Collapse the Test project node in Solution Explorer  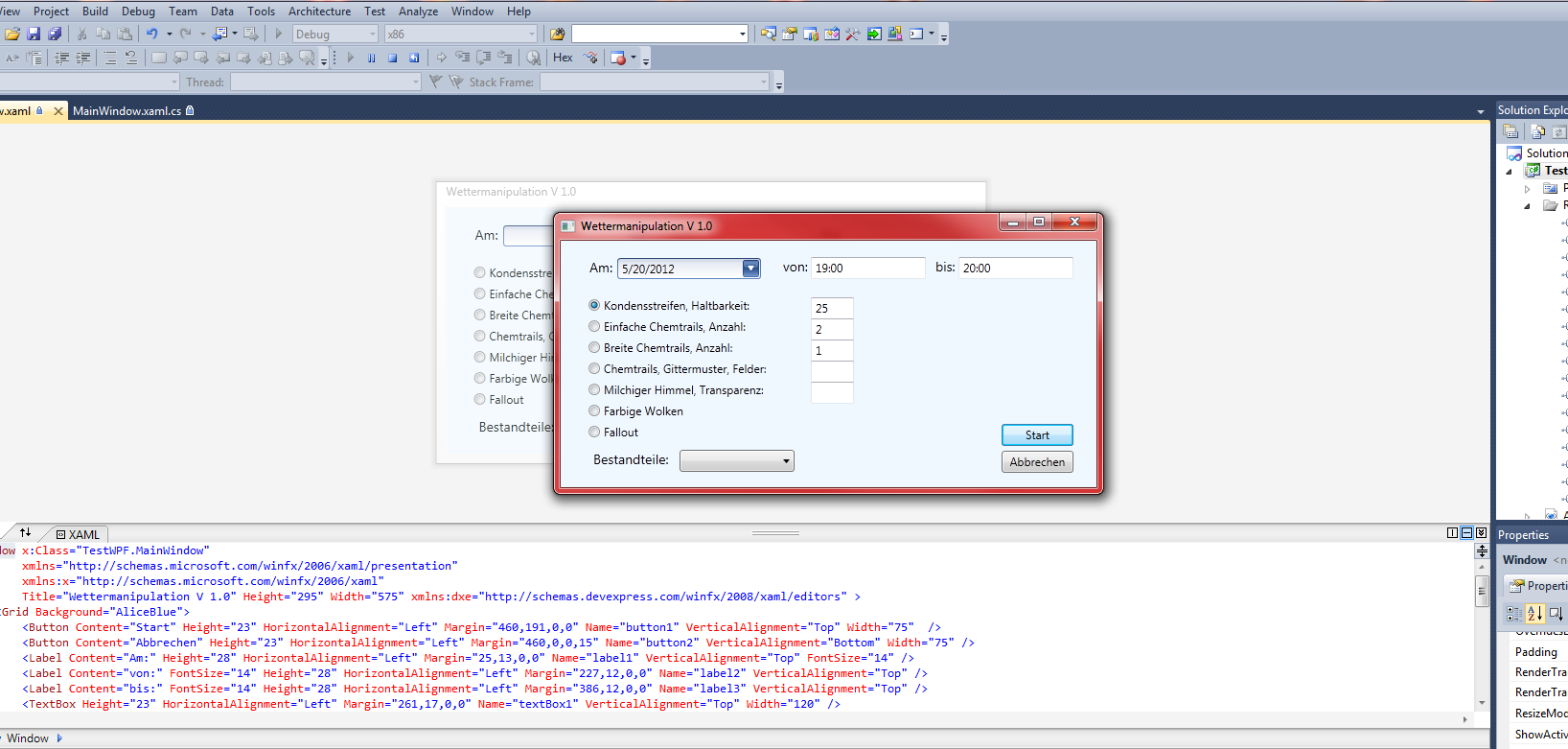(1510, 171)
